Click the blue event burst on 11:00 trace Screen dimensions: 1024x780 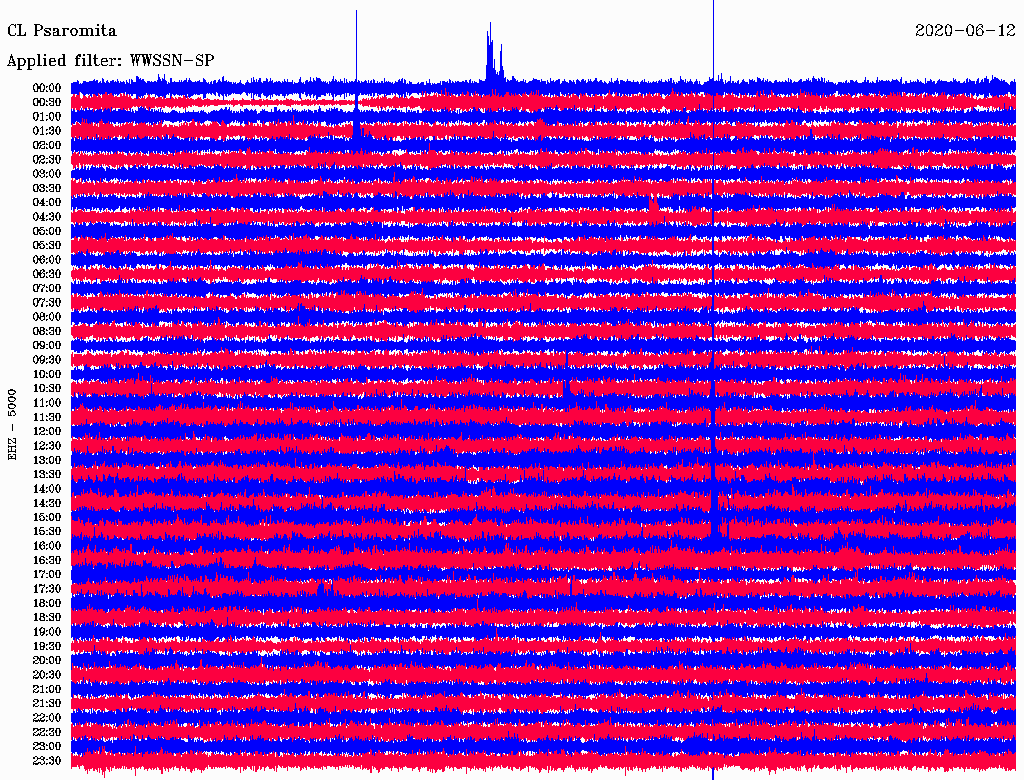pyautogui.click(x=567, y=389)
